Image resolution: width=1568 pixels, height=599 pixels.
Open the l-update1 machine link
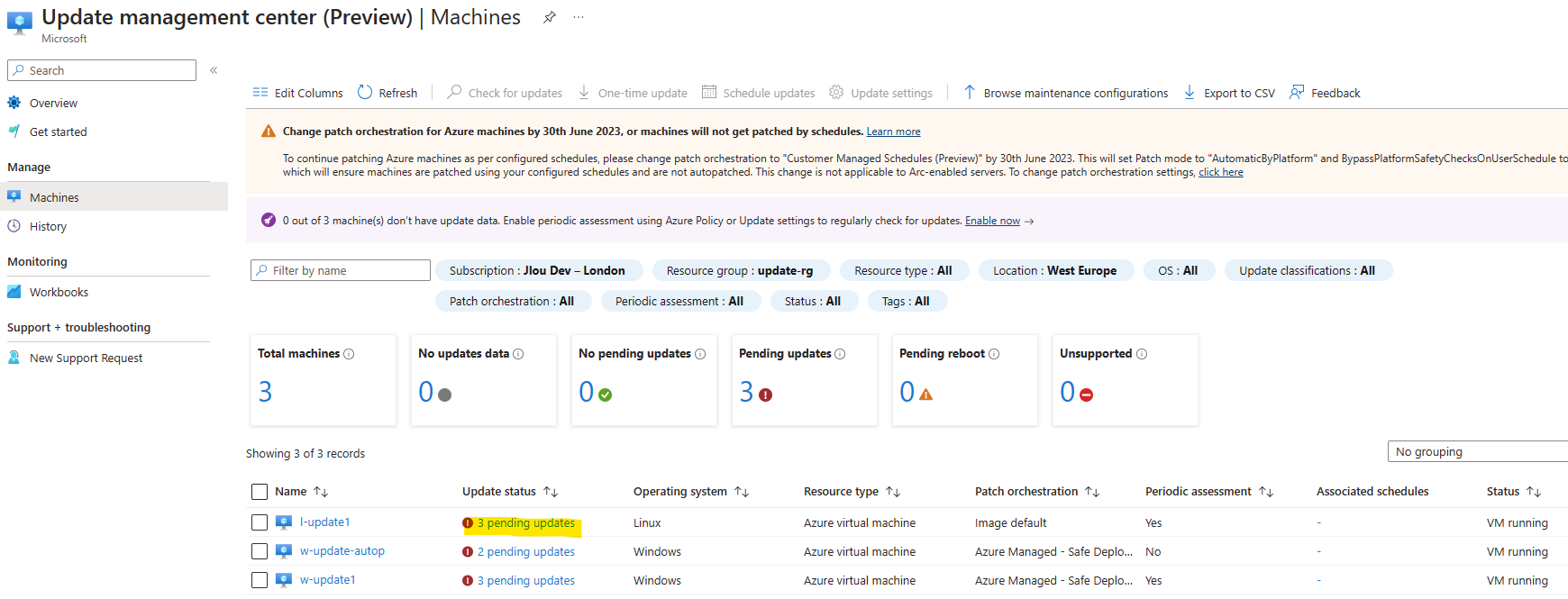click(x=324, y=522)
